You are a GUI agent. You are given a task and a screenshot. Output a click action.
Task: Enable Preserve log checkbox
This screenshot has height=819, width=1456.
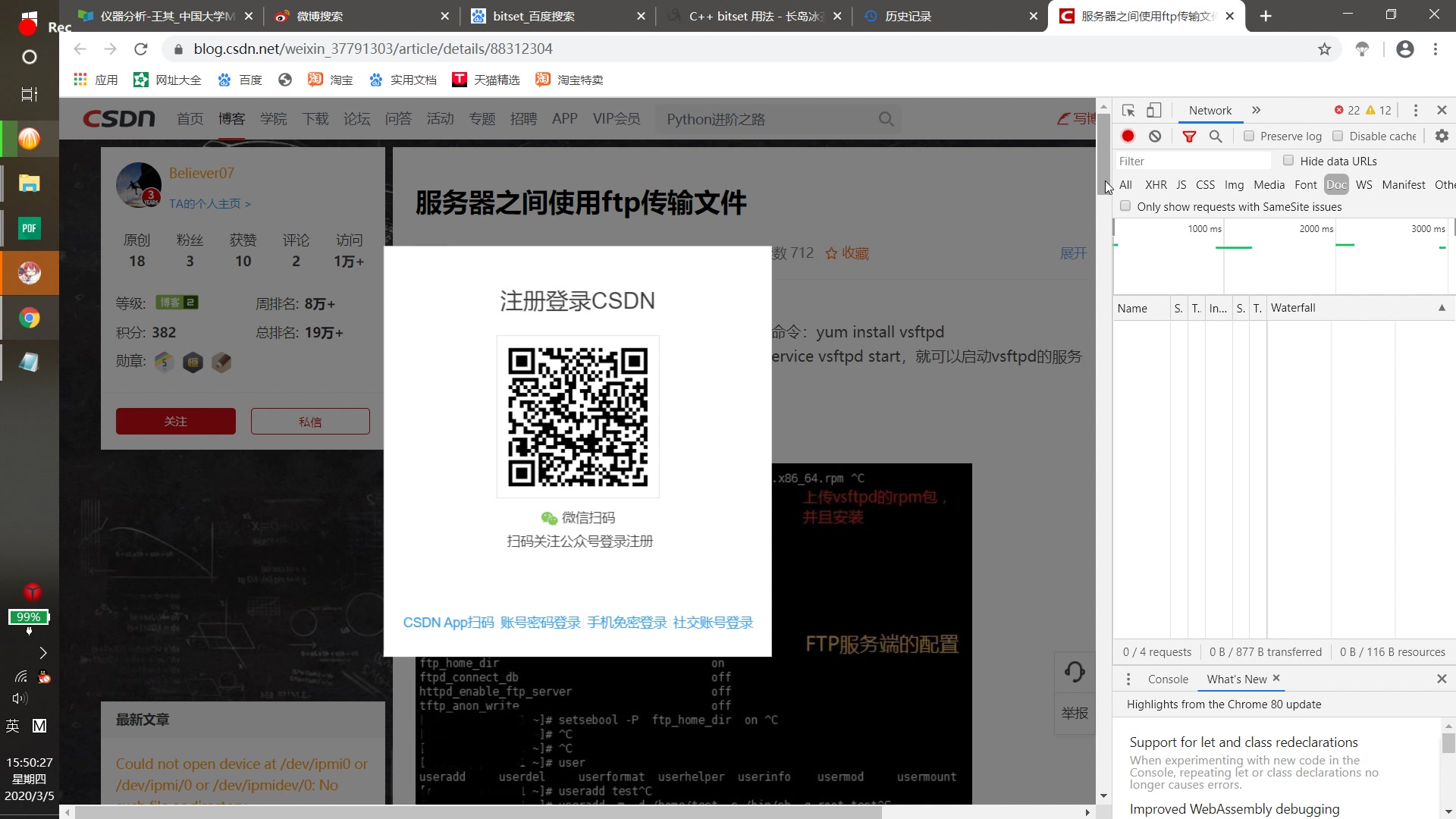coord(1248,136)
